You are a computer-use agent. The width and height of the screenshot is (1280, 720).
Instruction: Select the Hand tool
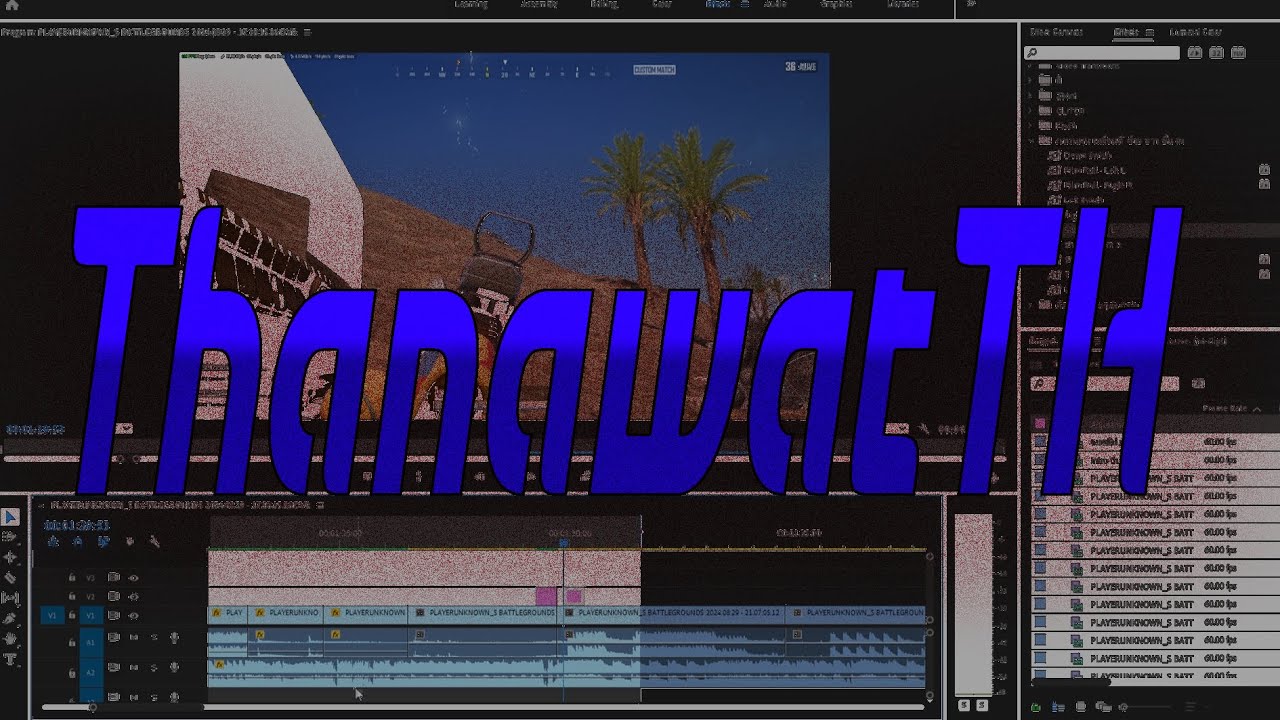click(10, 639)
